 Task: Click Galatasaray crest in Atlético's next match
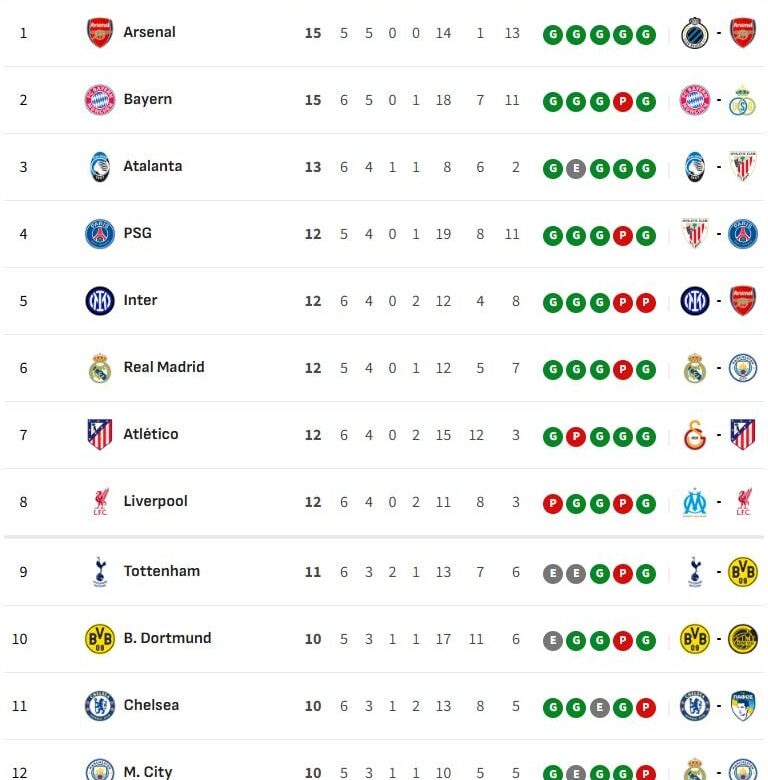[x=695, y=435]
